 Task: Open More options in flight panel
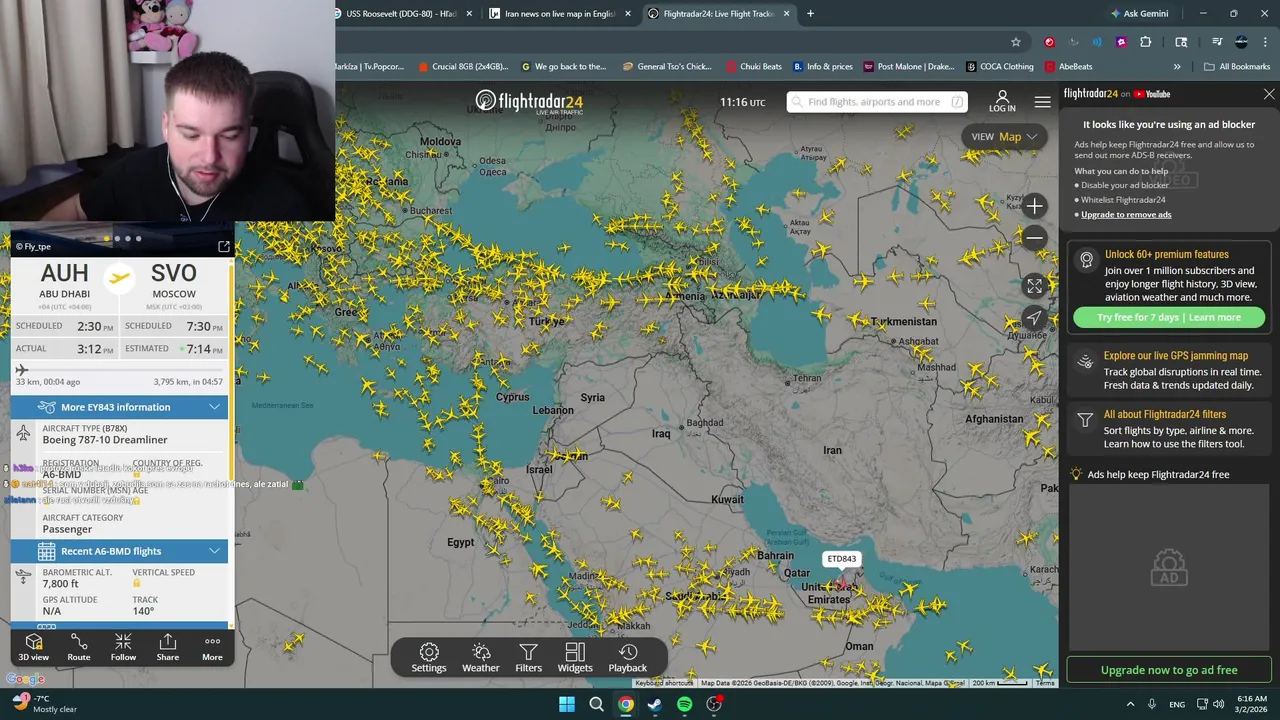(212, 647)
